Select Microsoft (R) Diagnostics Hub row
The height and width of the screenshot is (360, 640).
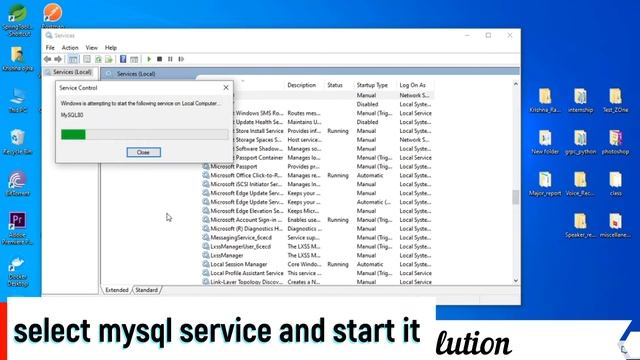(317, 229)
